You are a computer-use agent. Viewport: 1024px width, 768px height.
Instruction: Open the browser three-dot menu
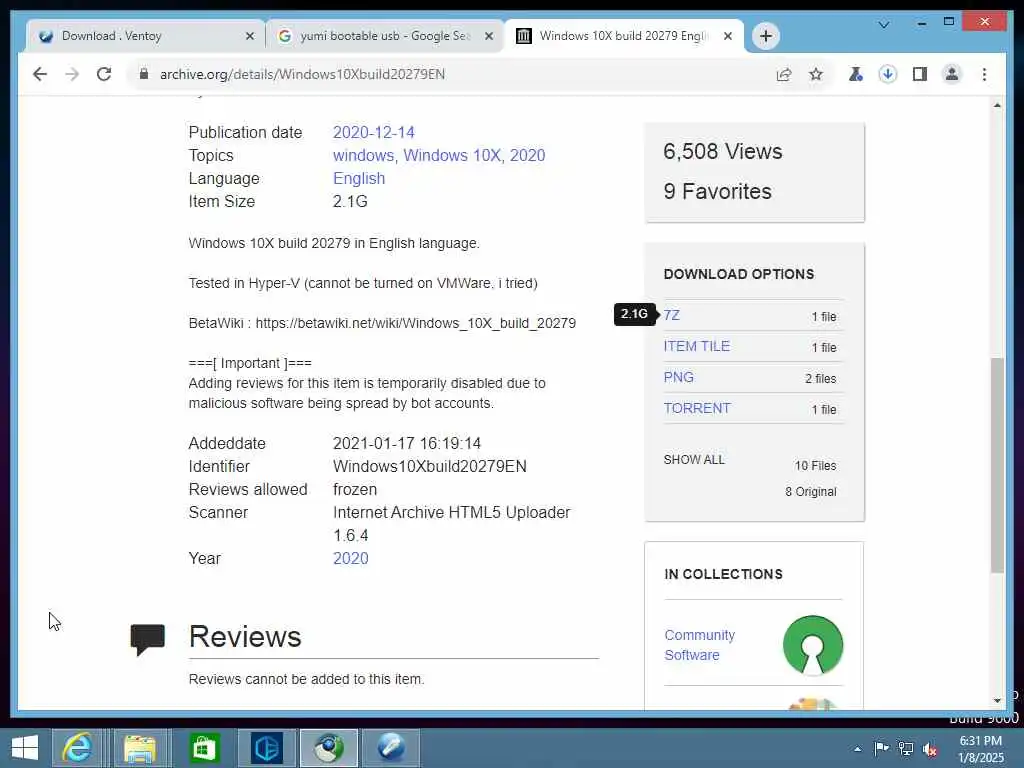(984, 74)
